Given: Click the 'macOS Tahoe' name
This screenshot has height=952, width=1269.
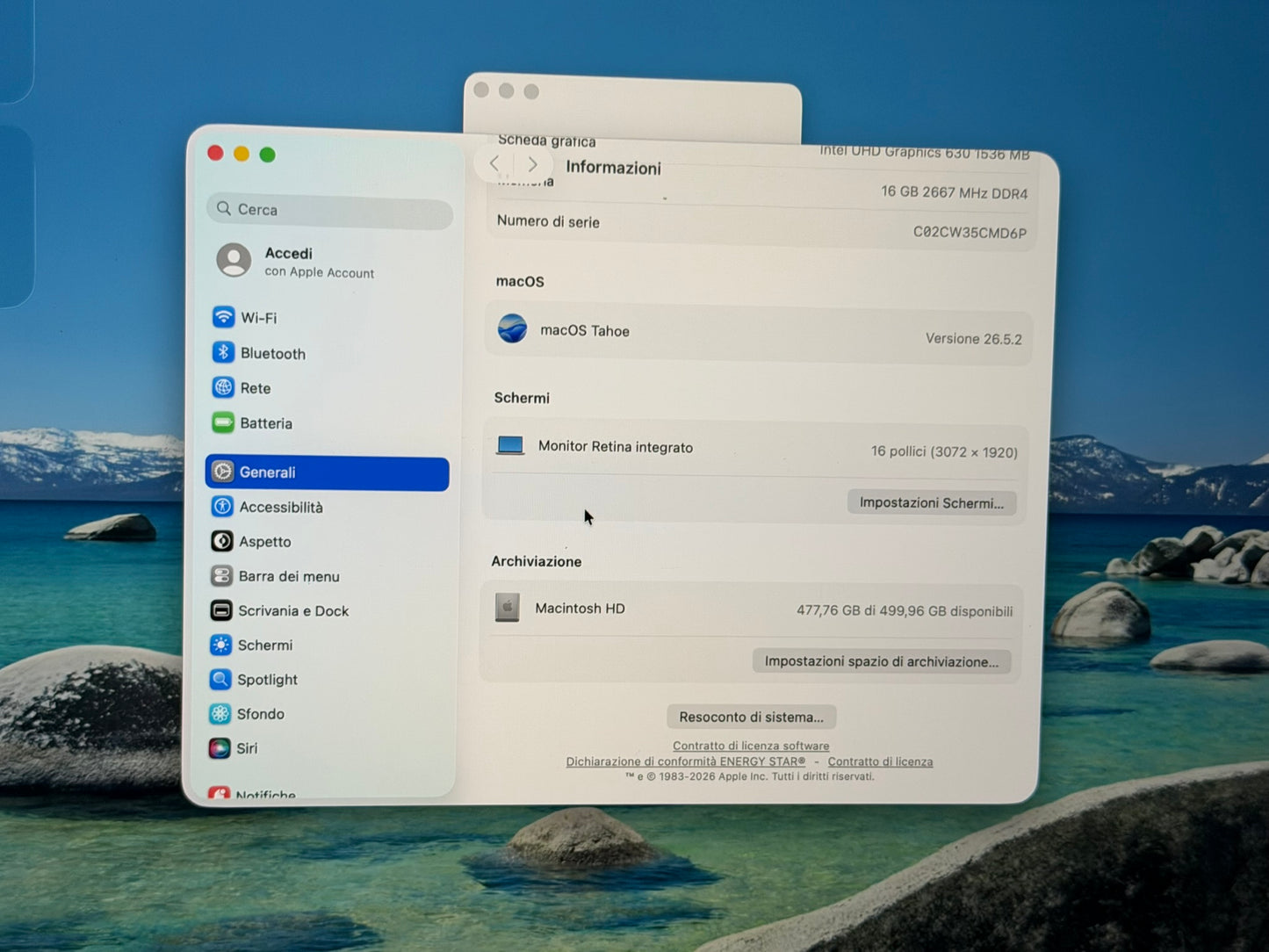Looking at the screenshot, I should 585,330.
